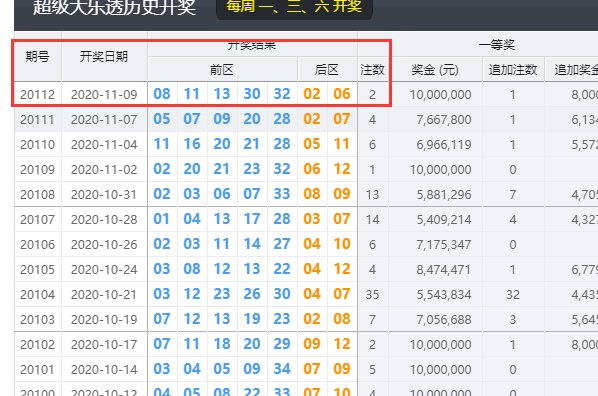Select issue number 20106
The height and width of the screenshot is (396, 598).
[x=37, y=245]
